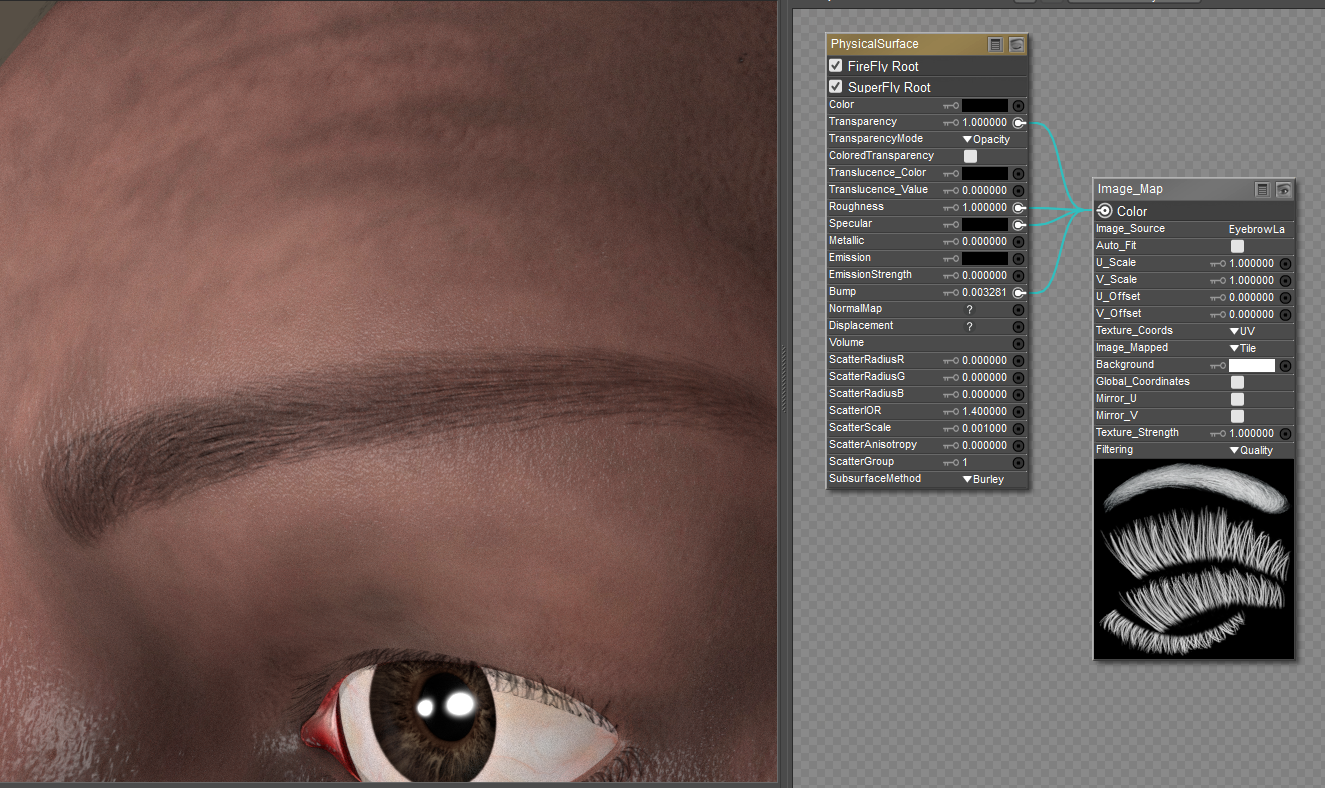This screenshot has height=788, width=1325.
Task: Click the Transparency input connector plug
Action: pyautogui.click(x=1018, y=122)
